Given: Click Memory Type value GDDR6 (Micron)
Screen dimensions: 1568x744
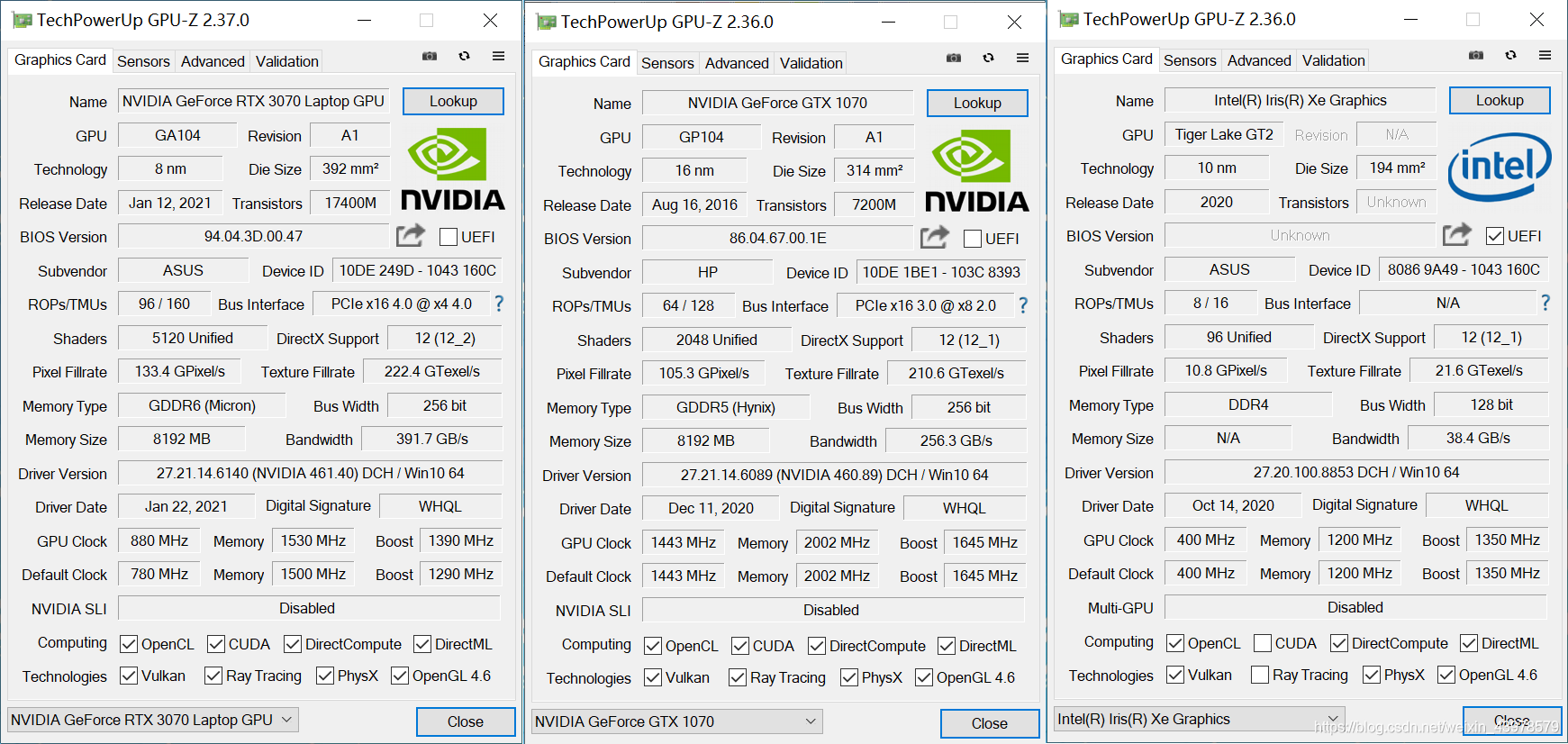Looking at the screenshot, I should tap(202, 405).
